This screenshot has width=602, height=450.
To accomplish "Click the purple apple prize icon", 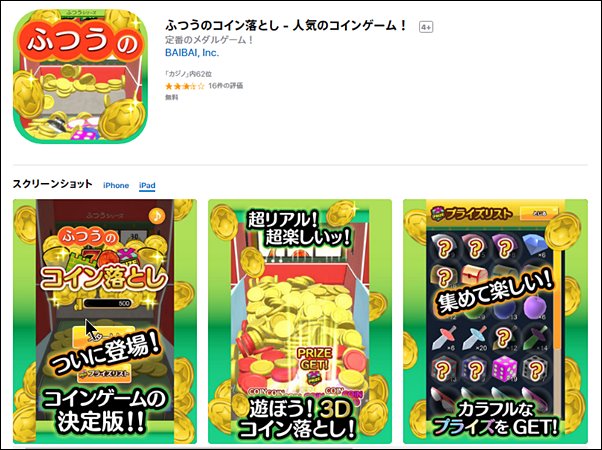I will coord(534,308).
